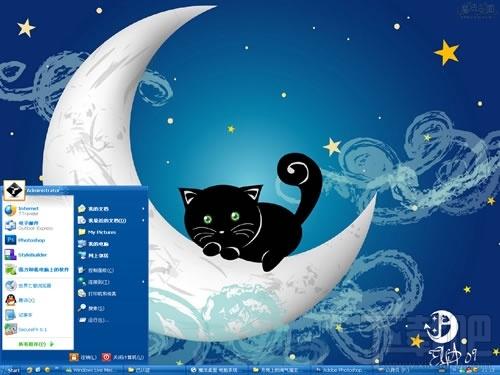
Task: Expand the My Documents submenu arrow
Action: tap(143, 209)
